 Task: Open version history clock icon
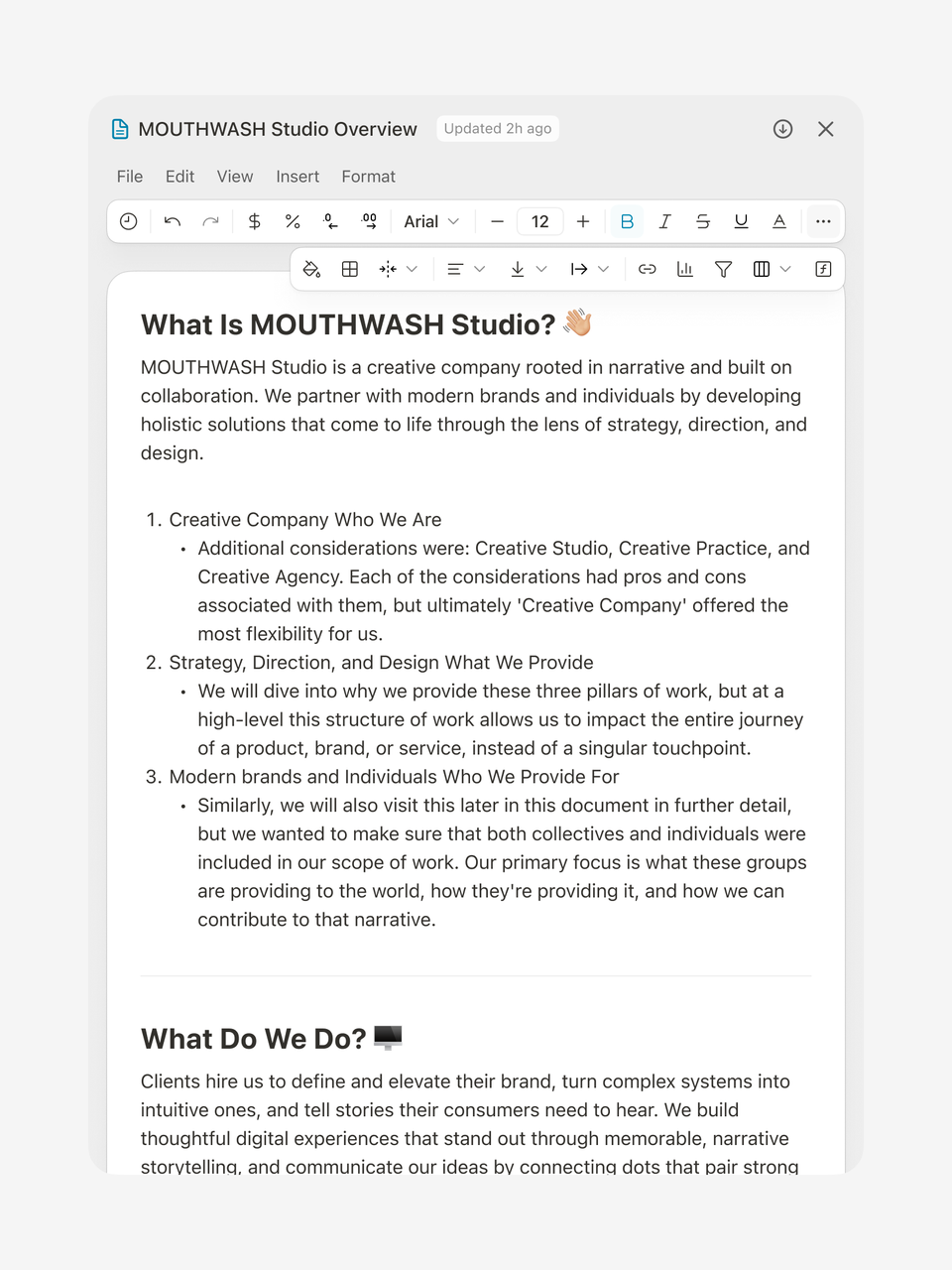(129, 221)
